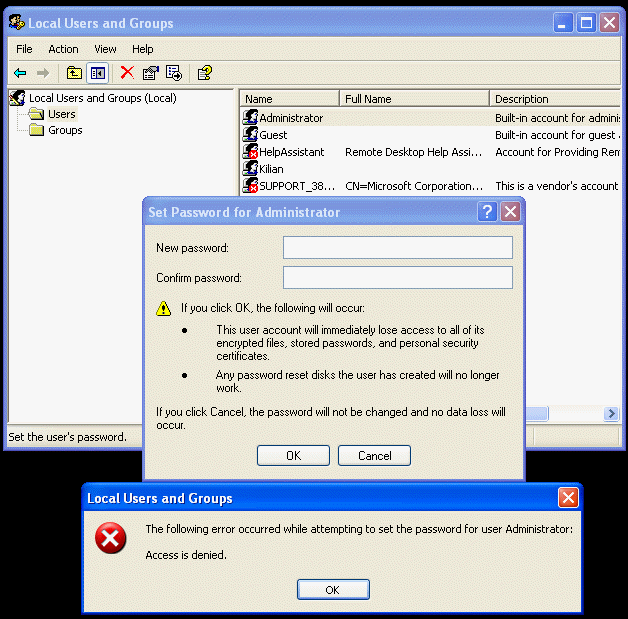Toggle the Show/Hide Console Tree icon
The width and height of the screenshot is (628, 619).
click(x=97, y=72)
